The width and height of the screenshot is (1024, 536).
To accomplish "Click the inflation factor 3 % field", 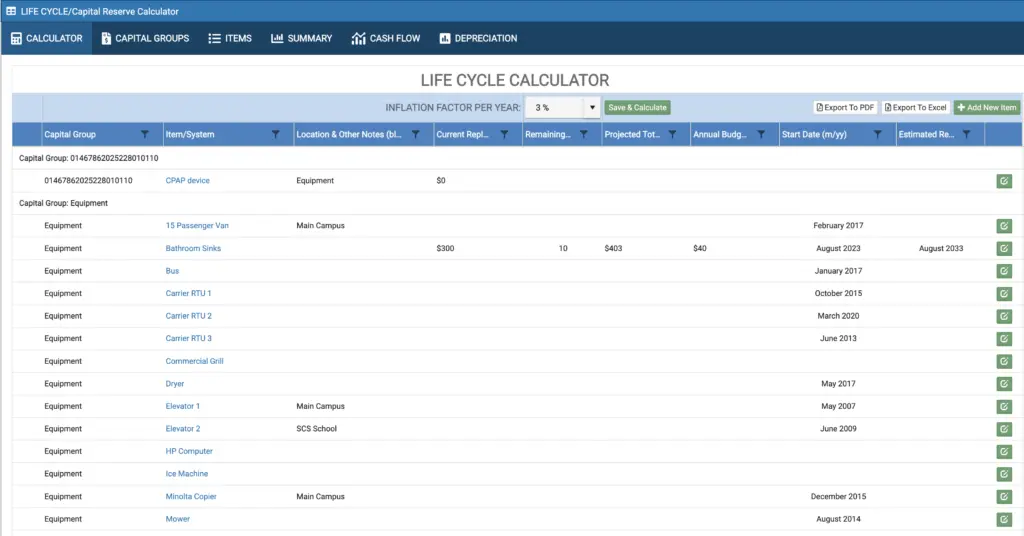I will pyautogui.click(x=554, y=107).
